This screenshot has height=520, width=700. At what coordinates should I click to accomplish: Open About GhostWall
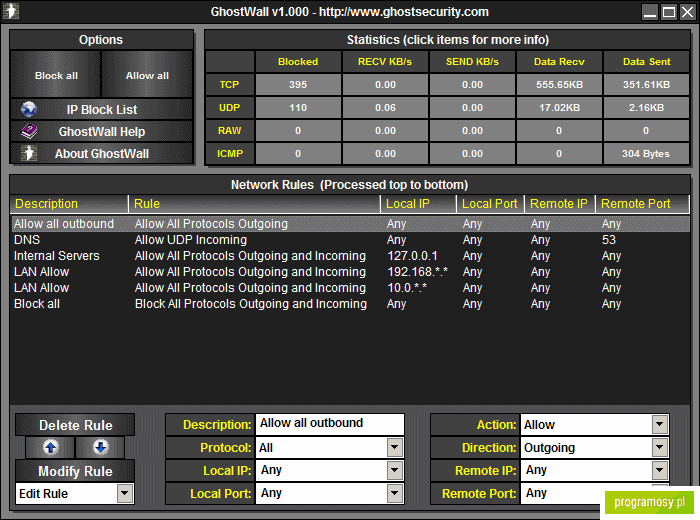[x=102, y=154]
